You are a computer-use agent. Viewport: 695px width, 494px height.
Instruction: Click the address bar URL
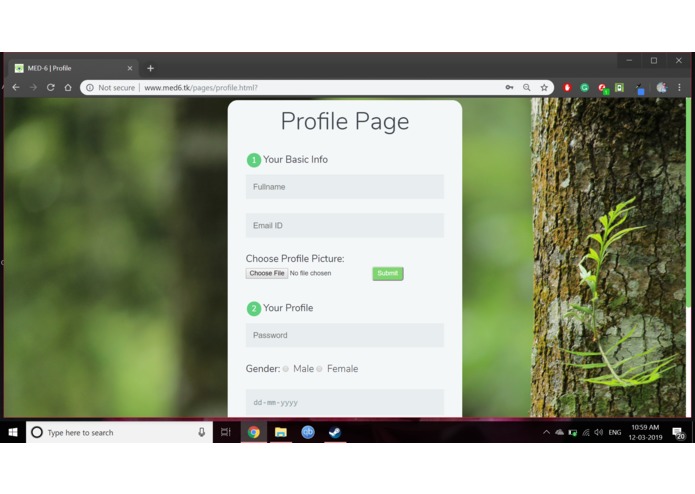click(x=201, y=88)
